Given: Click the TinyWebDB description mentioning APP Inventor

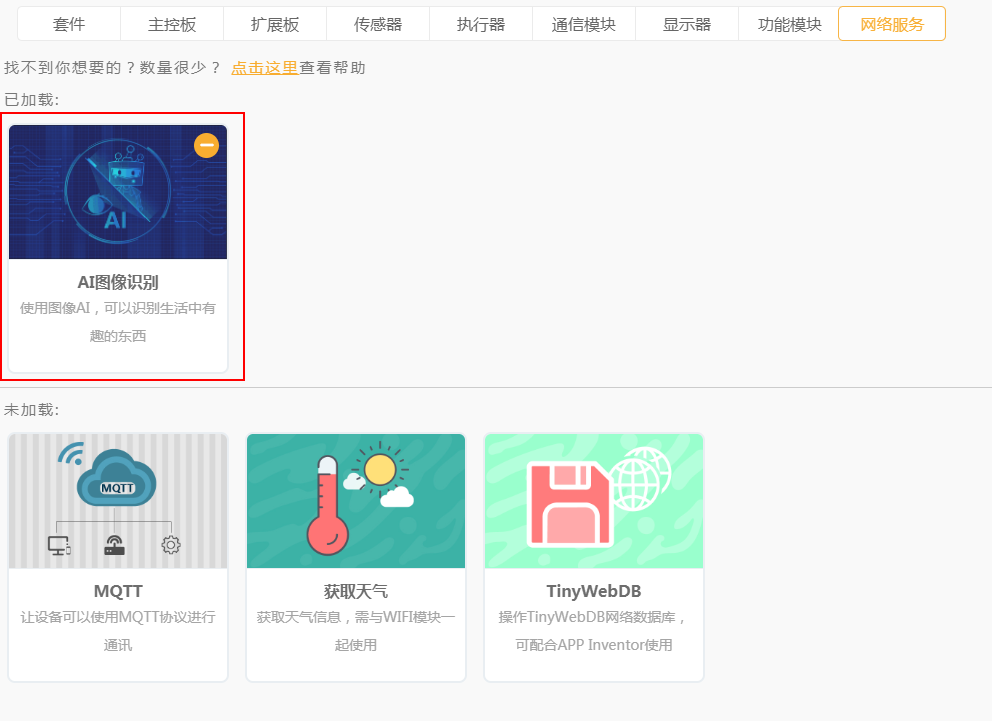Looking at the screenshot, I should coord(593,631).
